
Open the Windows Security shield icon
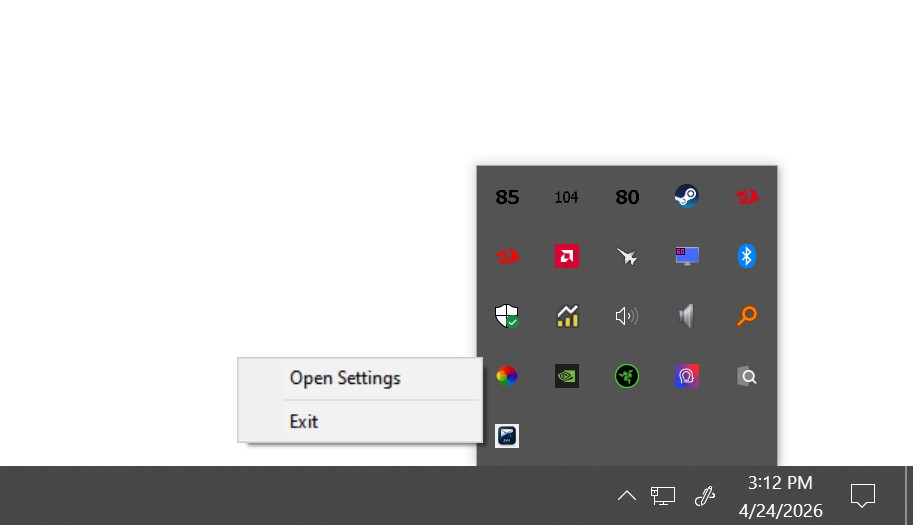point(507,316)
